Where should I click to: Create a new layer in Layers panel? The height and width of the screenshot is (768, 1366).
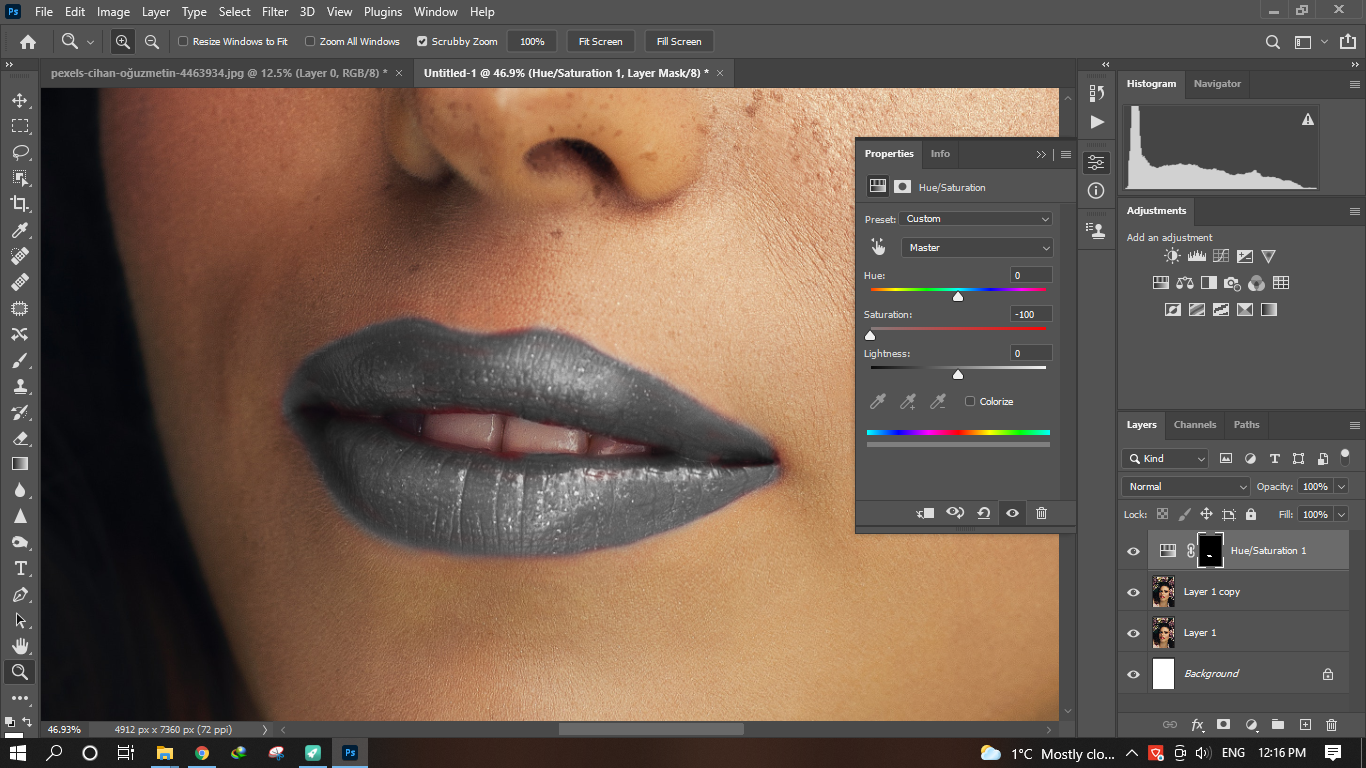click(x=1305, y=725)
